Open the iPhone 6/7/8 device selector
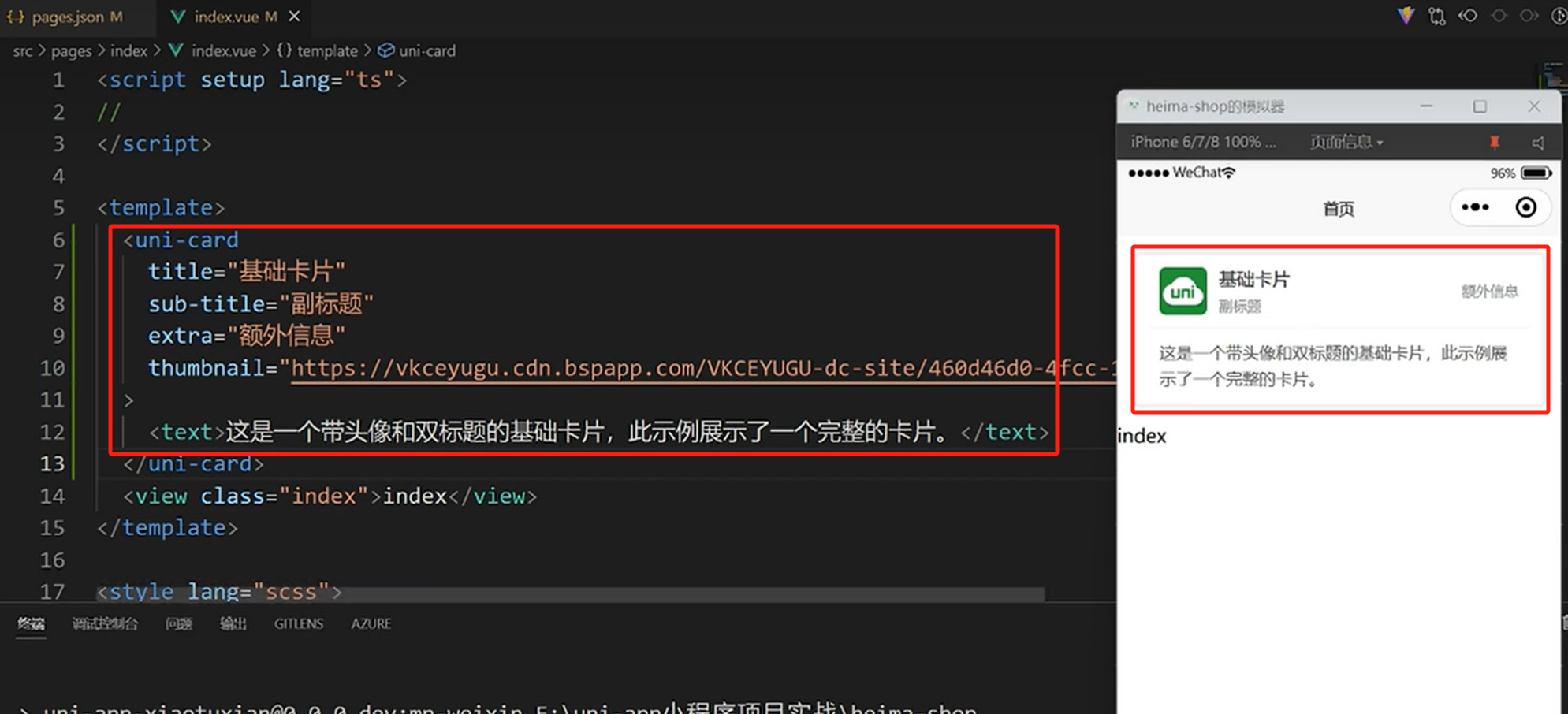This screenshot has height=714, width=1568. [1203, 143]
